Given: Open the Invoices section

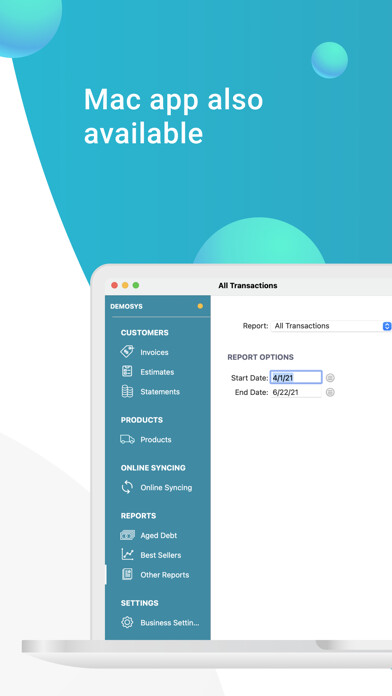Looking at the screenshot, I should 154,352.
